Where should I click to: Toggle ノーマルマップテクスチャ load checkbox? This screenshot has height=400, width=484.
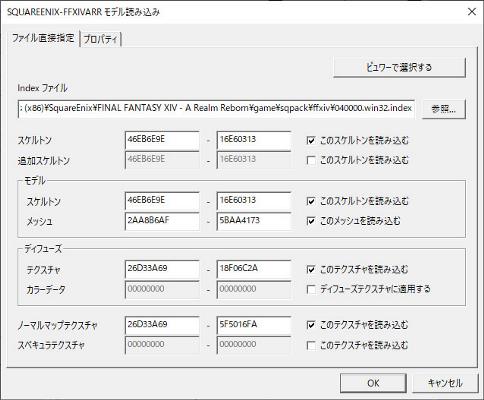311,325
